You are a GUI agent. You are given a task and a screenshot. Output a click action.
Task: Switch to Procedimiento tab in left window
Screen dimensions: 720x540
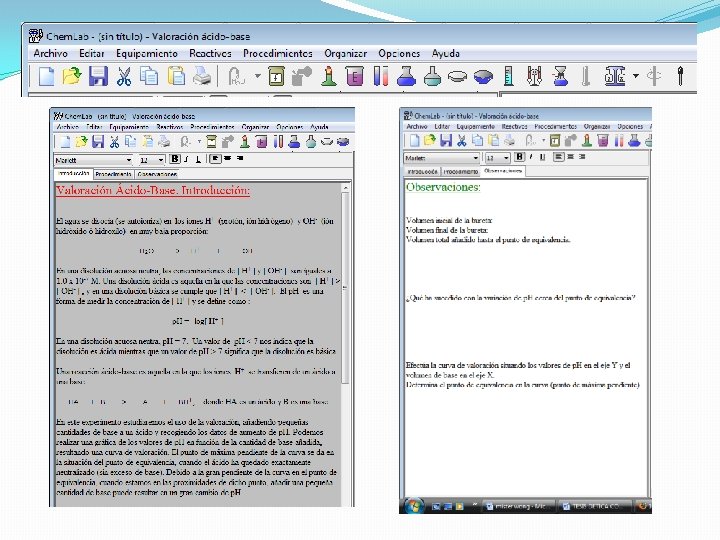pyautogui.click(x=113, y=174)
